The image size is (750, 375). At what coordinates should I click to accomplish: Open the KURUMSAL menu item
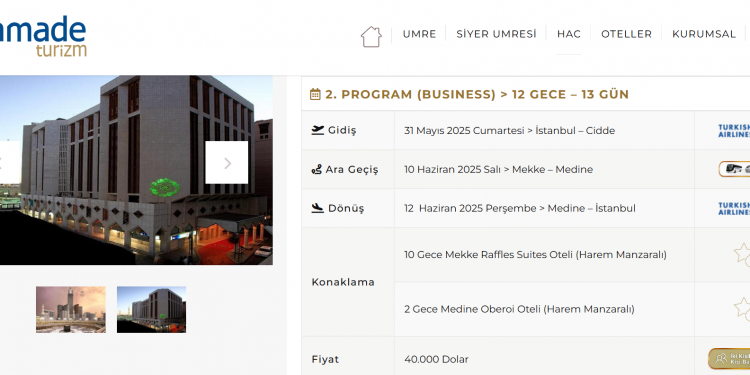point(704,34)
